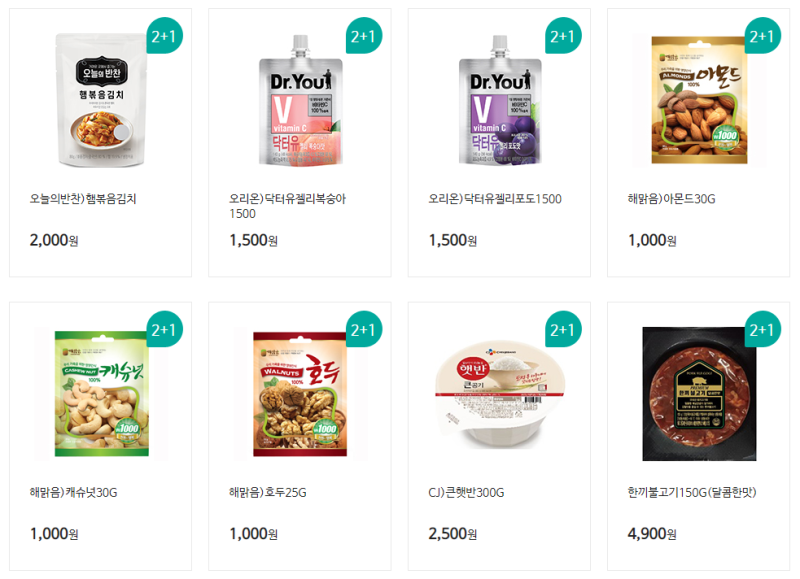Click the 오늘의반찬)햄볶음김치 product name
Image resolution: width=800 pixels, height=579 pixels.
[83, 198]
